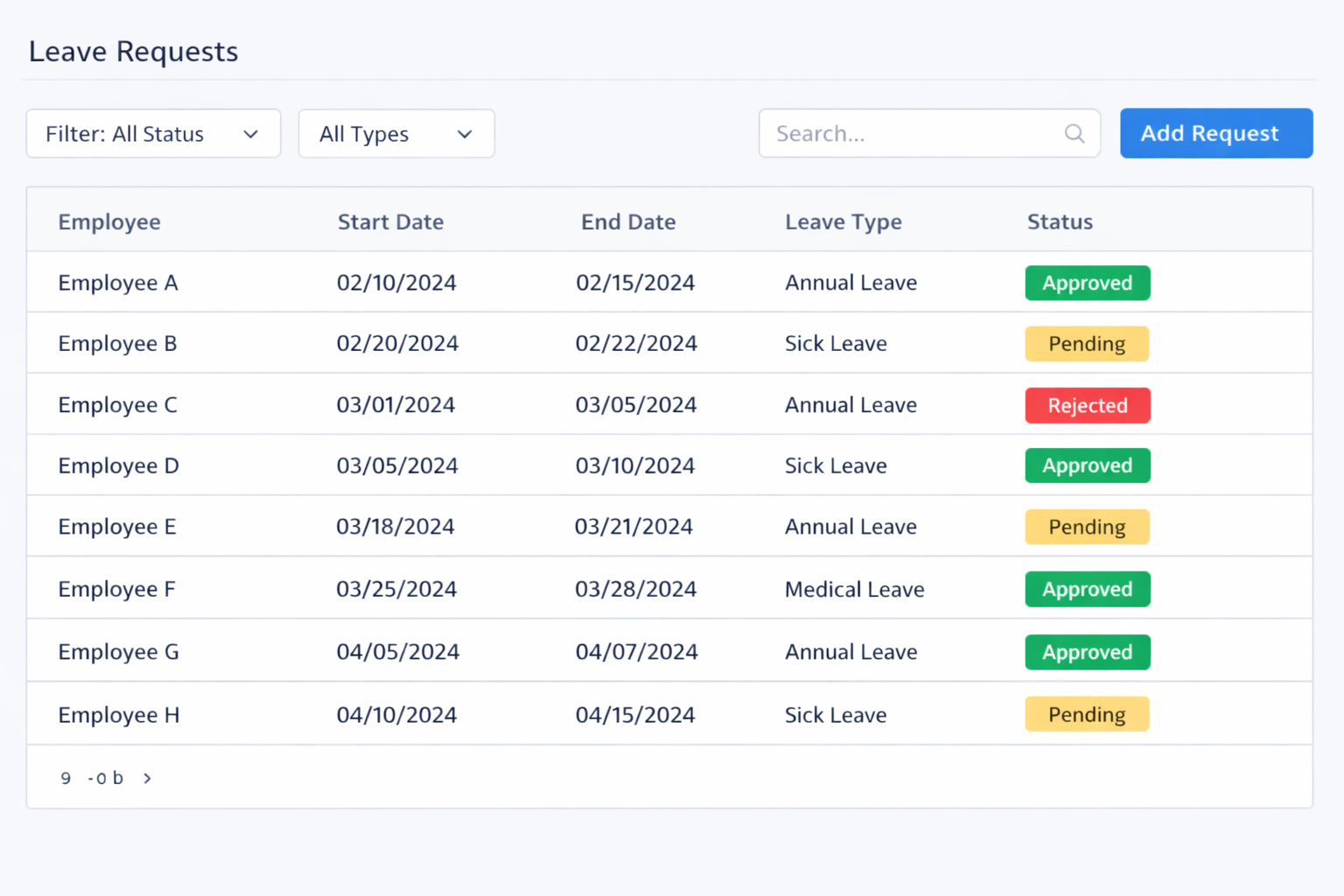Select Employee A's Approved status badge

[x=1087, y=283]
